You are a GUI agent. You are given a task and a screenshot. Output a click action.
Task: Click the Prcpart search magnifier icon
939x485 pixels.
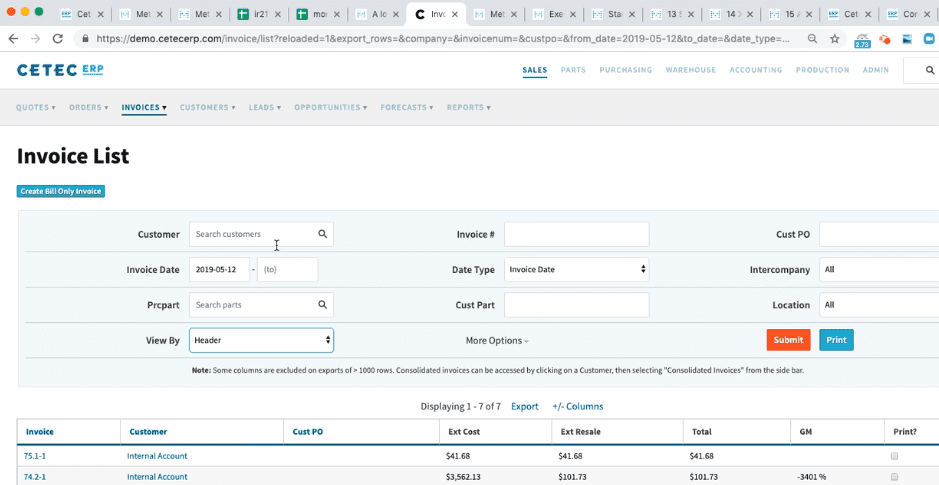tap(322, 305)
